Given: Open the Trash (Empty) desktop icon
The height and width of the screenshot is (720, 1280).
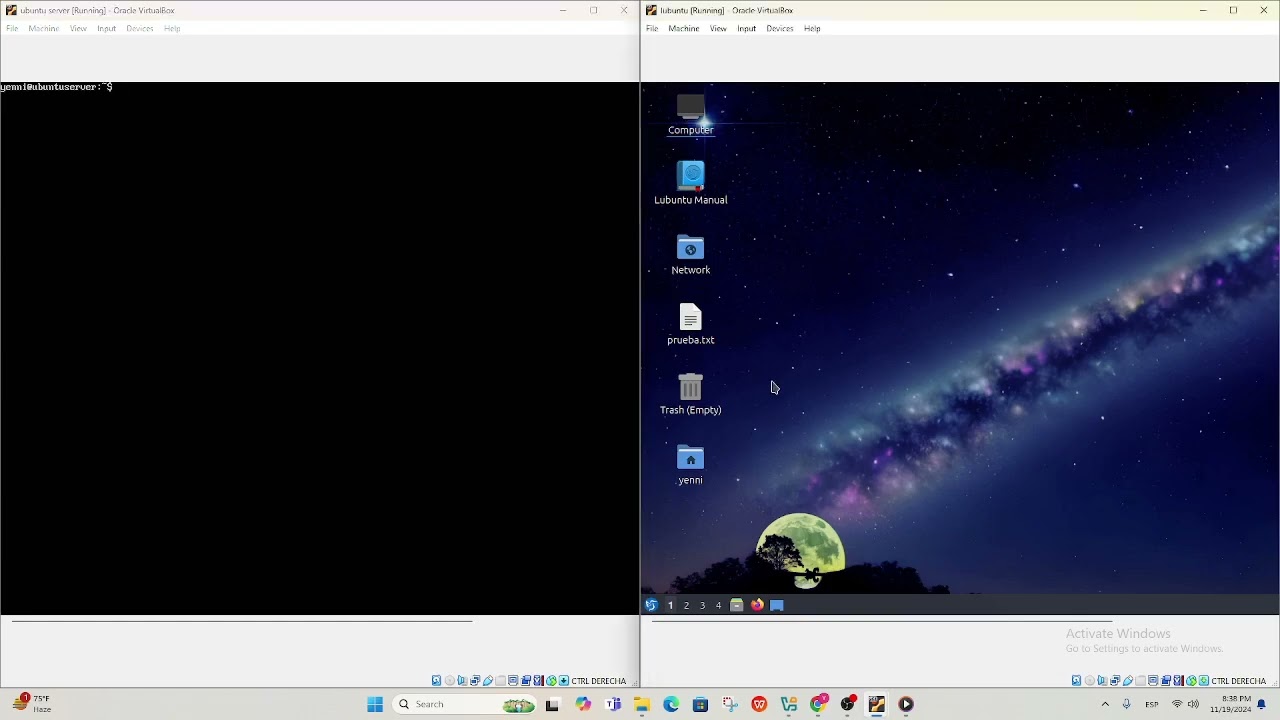Looking at the screenshot, I should click(x=691, y=394).
